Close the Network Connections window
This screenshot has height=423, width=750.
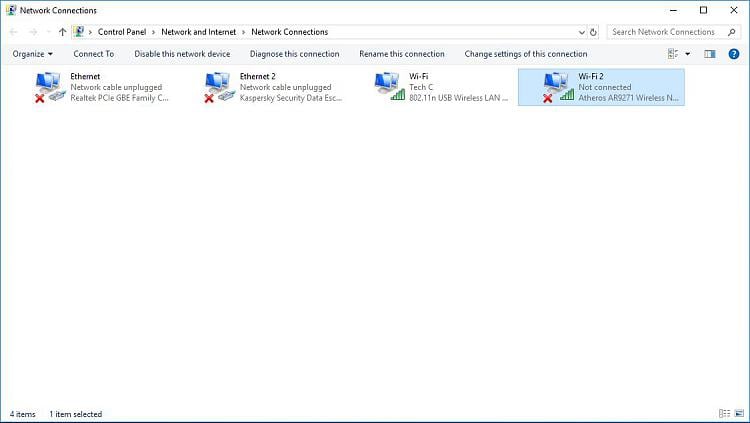734,10
